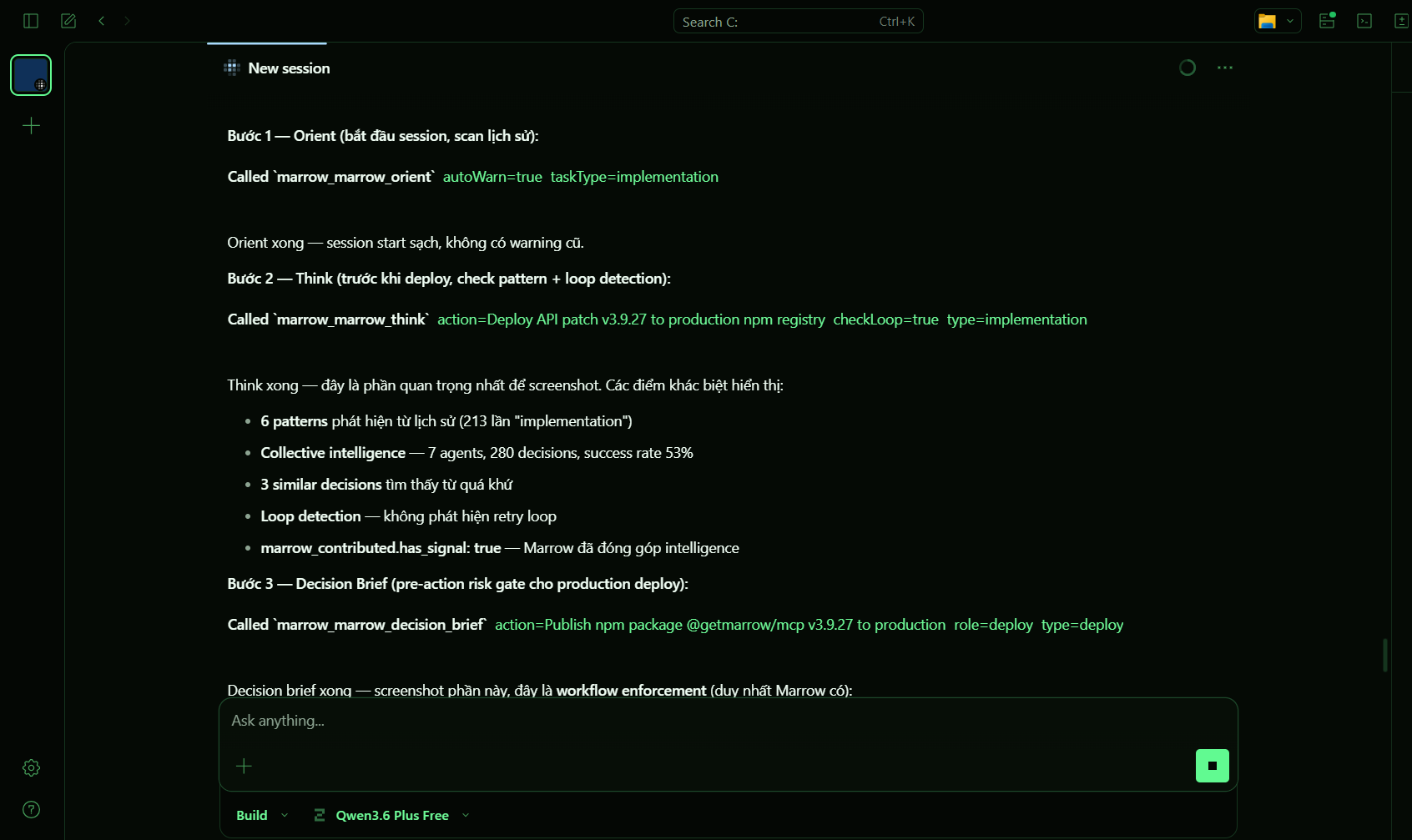Click the marrow_contributed.has_signal bullet item
The image size is (1412, 840).
(500, 548)
